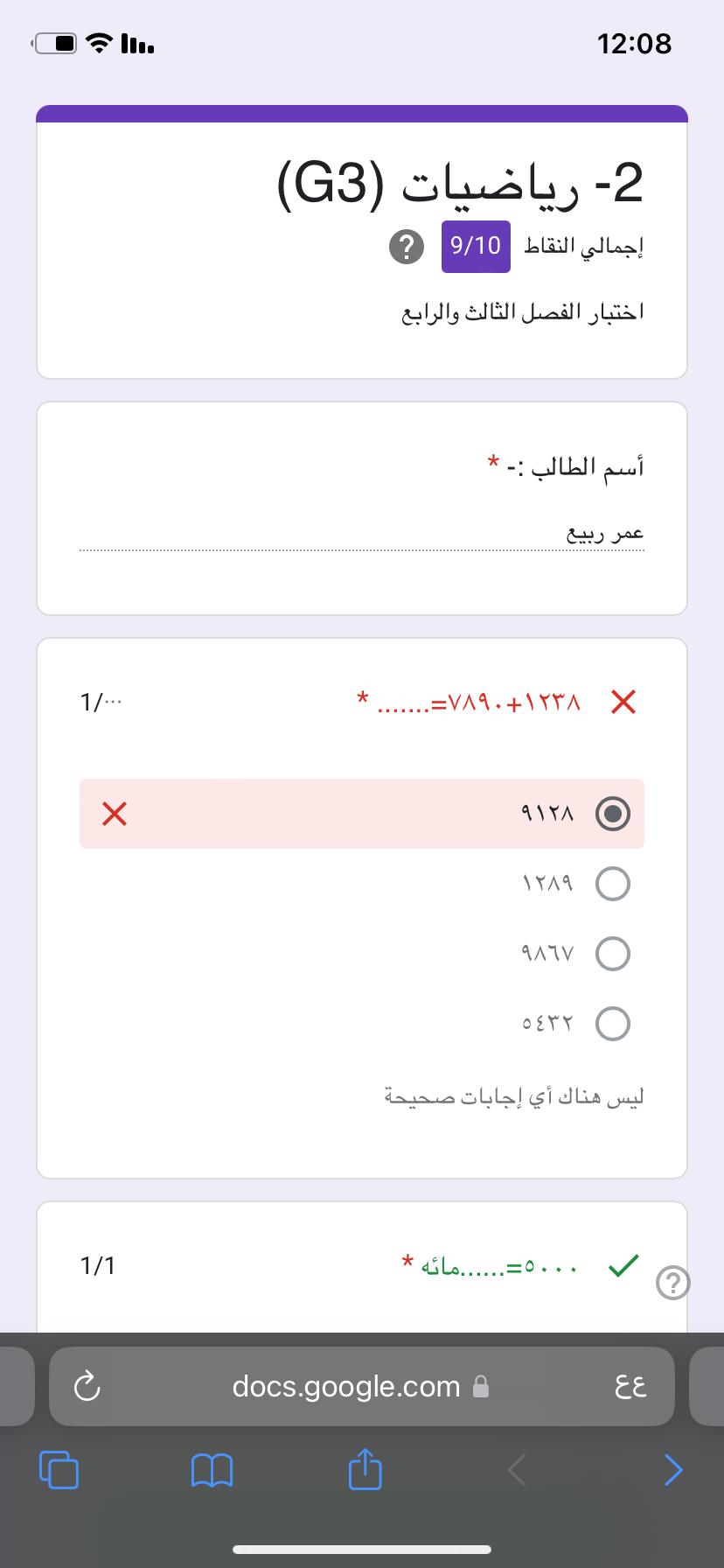Select the ٩٨٦٧ radio option
Screen dimensions: 724x1568
(612, 953)
